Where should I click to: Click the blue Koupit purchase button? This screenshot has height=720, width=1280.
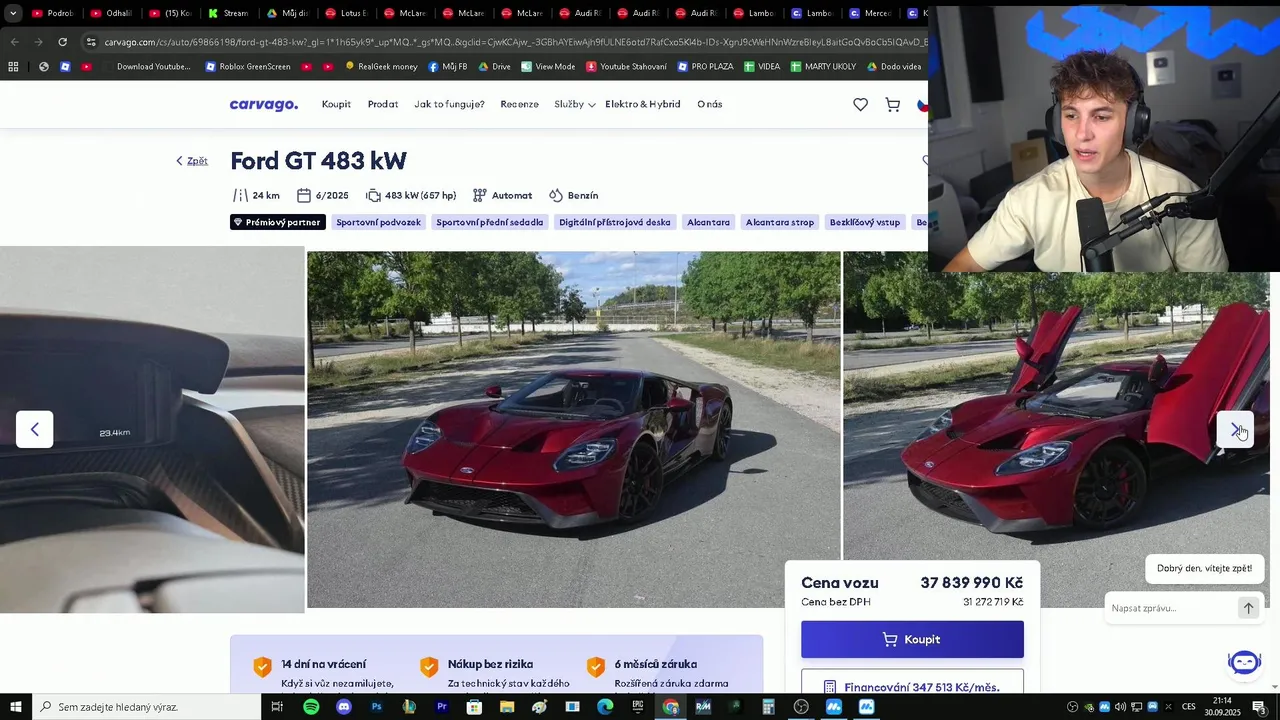(912, 639)
